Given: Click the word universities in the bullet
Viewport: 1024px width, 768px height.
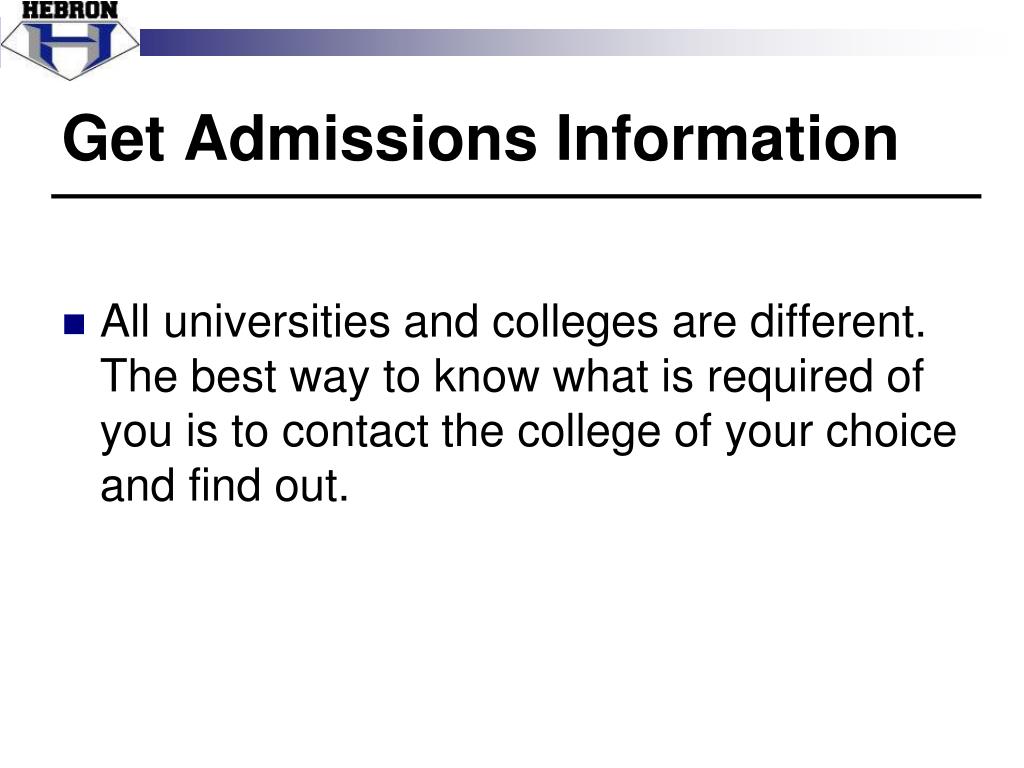Looking at the screenshot, I should coord(276,322).
